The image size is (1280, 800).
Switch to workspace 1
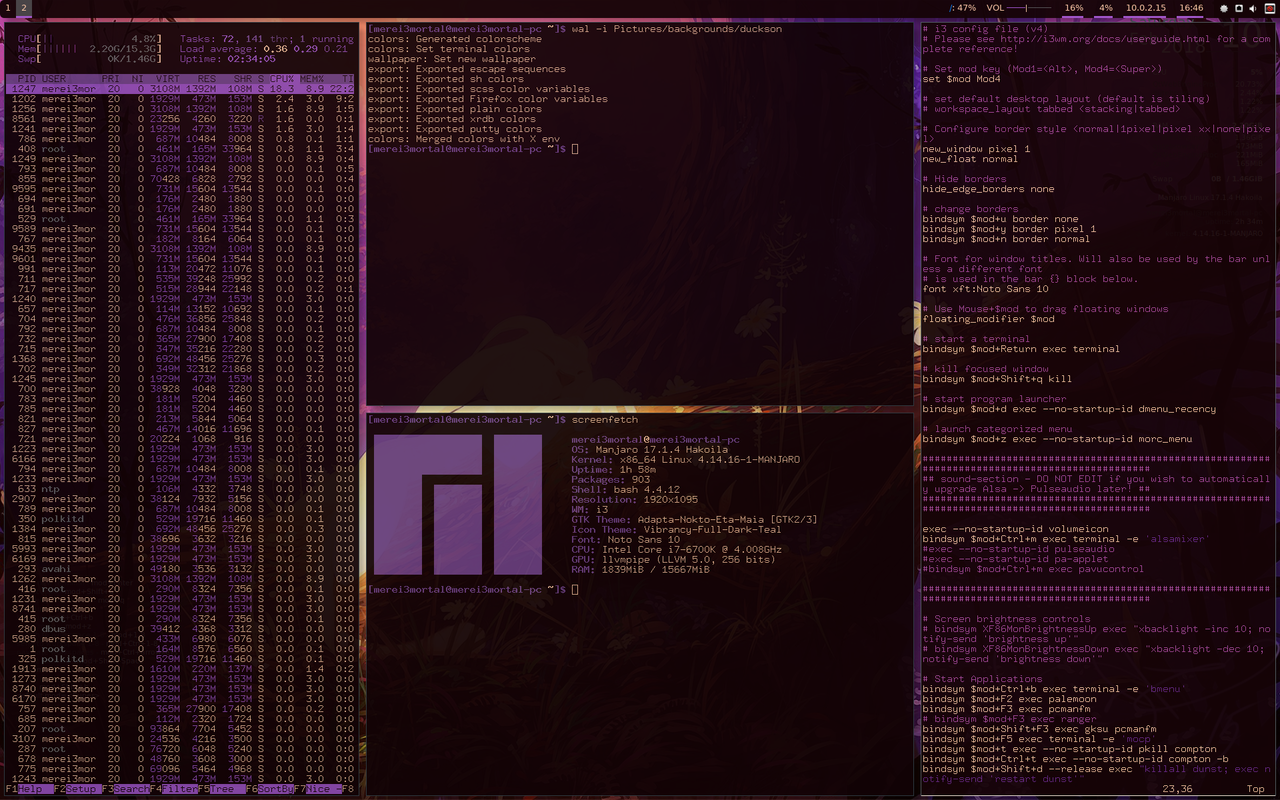tap(6, 7)
